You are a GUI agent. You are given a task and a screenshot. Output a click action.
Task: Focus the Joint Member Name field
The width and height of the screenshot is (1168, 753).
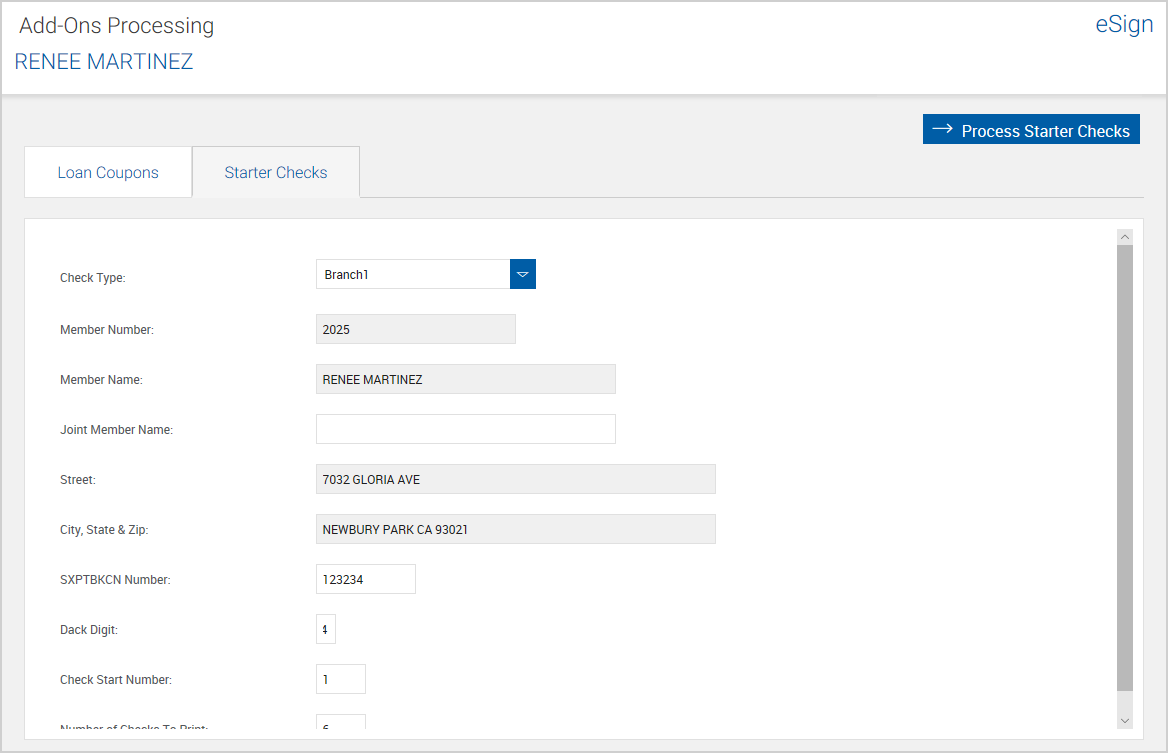pos(465,429)
